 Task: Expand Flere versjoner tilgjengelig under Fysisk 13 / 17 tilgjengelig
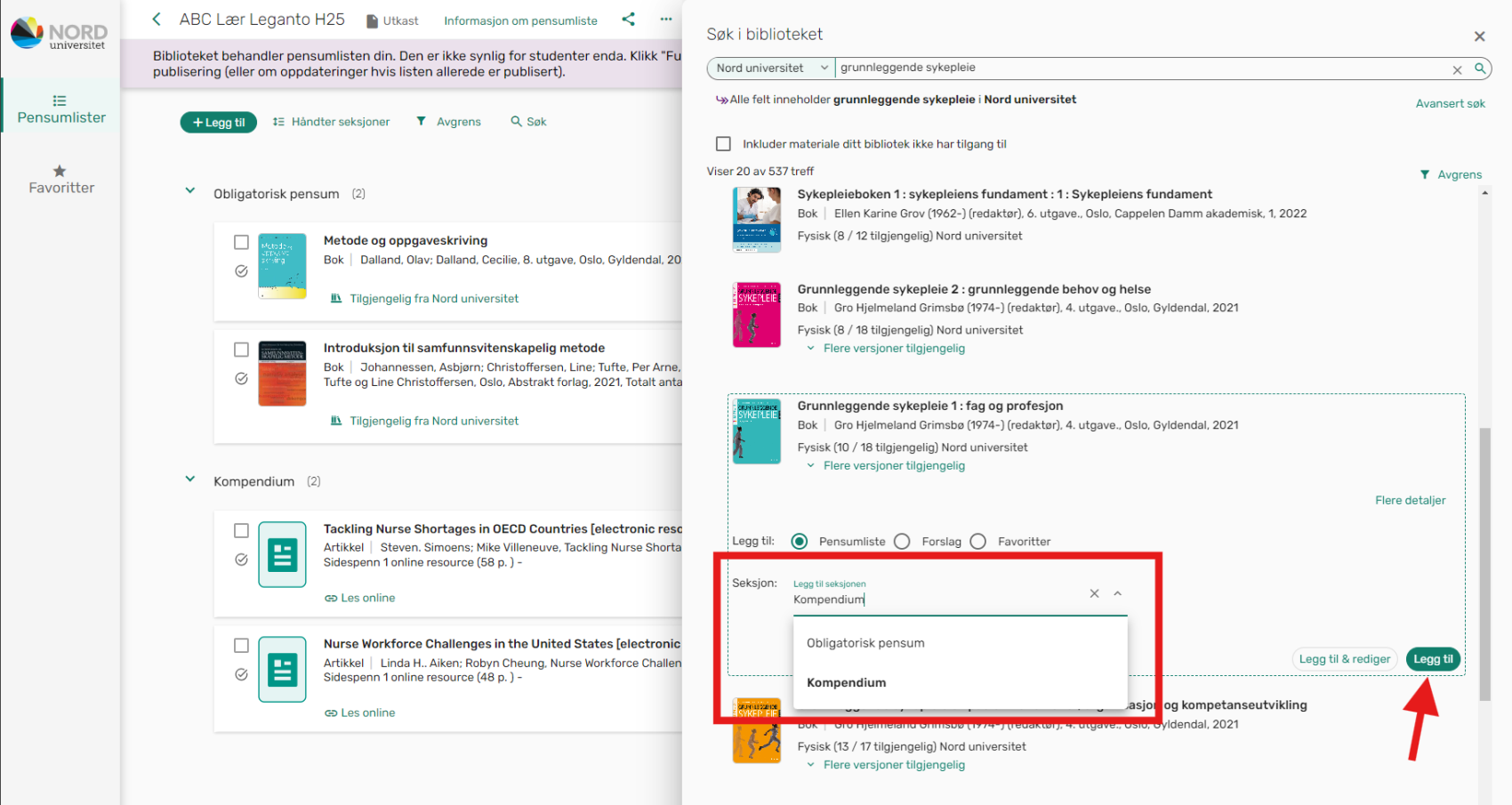(886, 765)
